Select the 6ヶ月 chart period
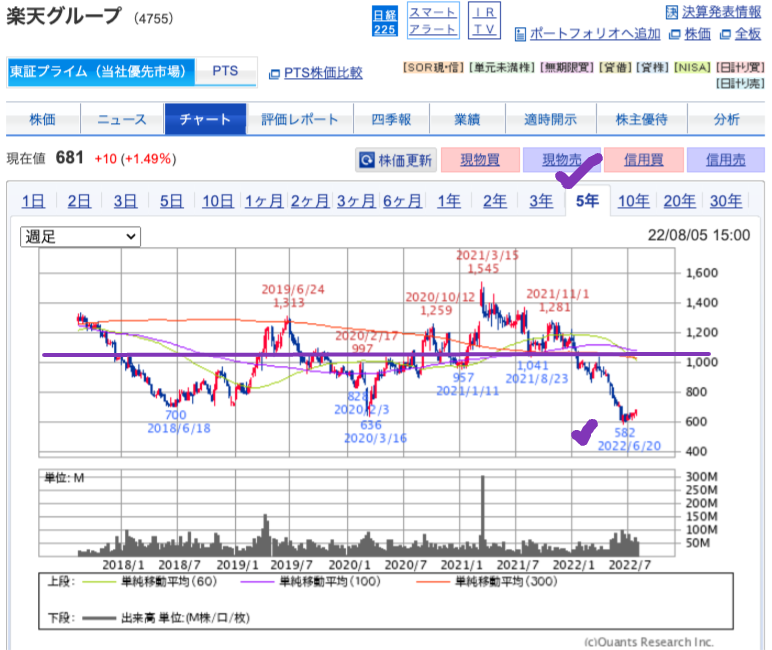Viewport: 772px width, 650px height. [402, 201]
